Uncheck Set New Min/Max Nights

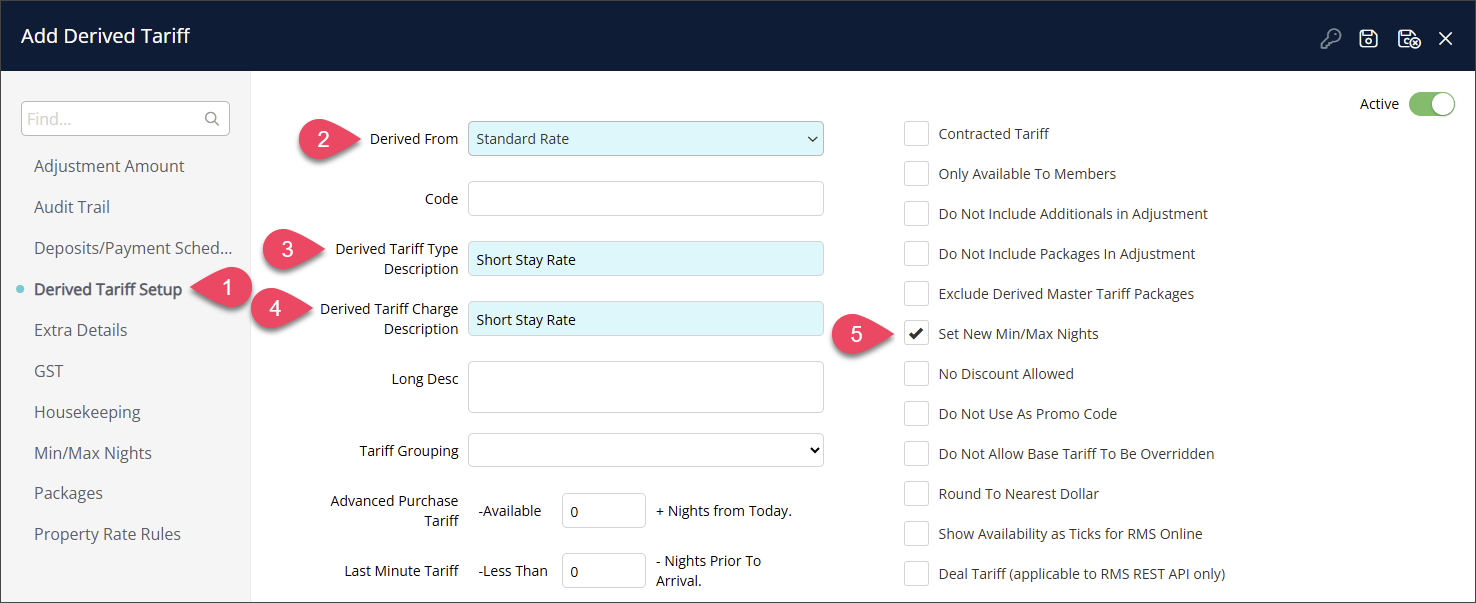click(916, 333)
